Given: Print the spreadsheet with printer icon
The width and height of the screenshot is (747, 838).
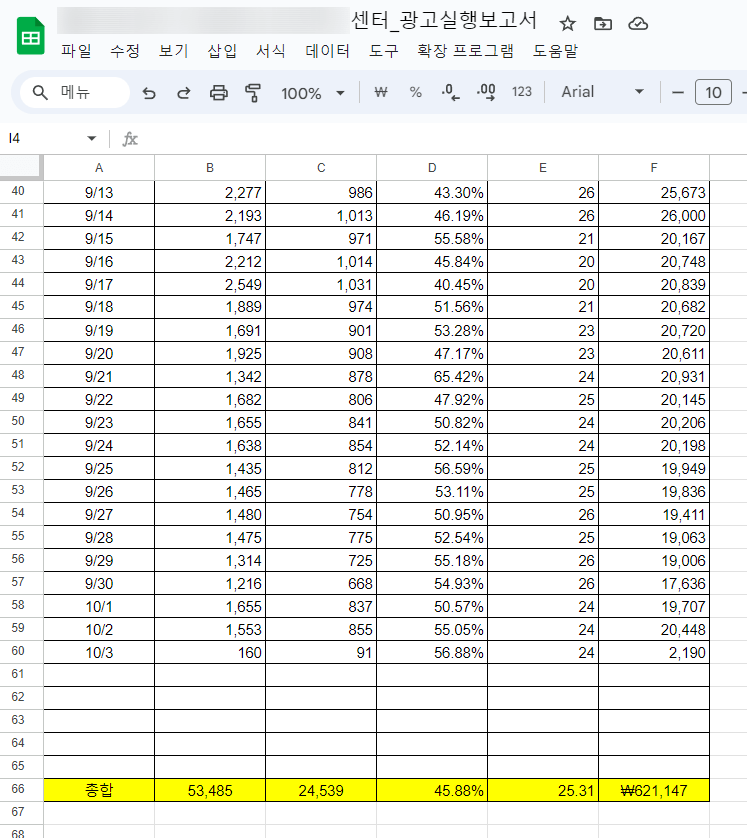Looking at the screenshot, I should click(219, 93).
